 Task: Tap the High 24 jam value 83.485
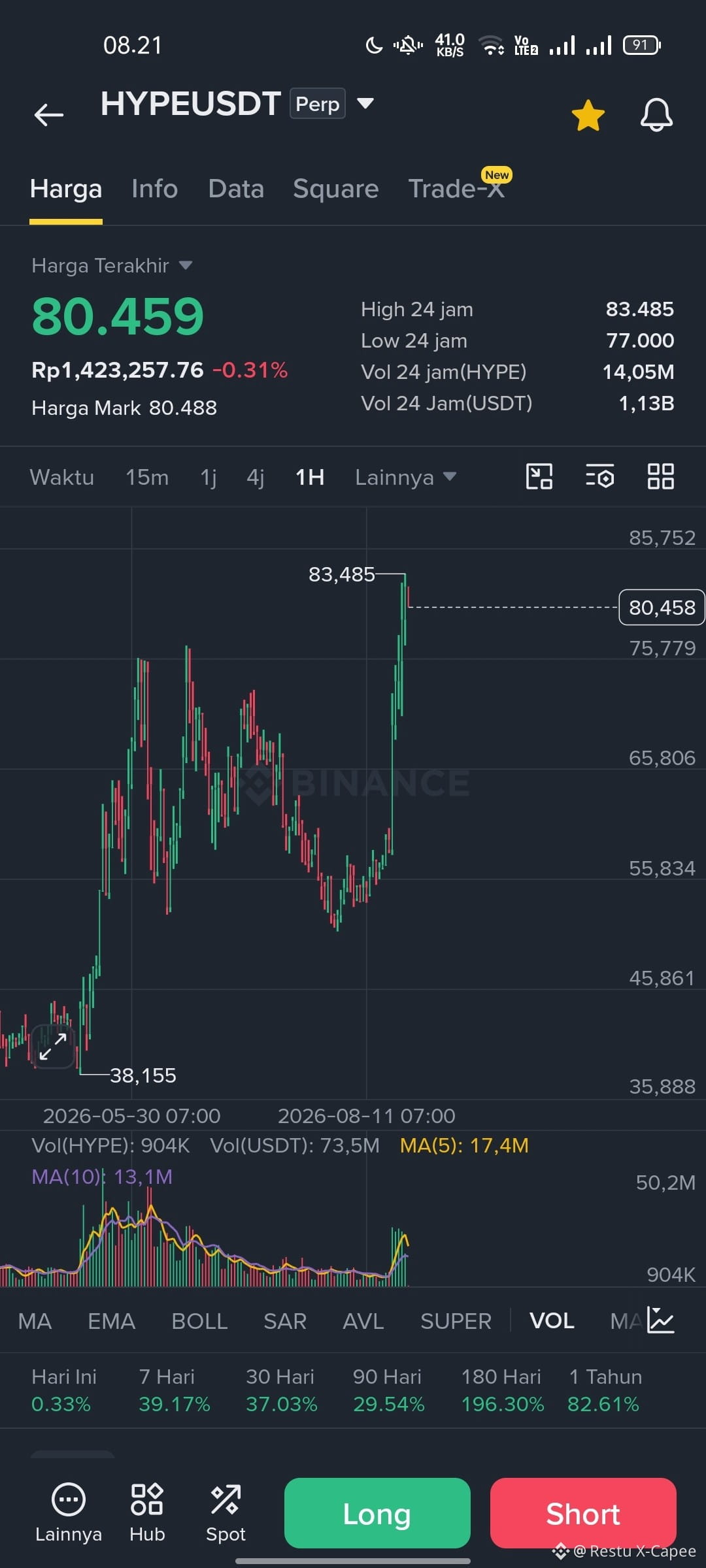pos(639,309)
